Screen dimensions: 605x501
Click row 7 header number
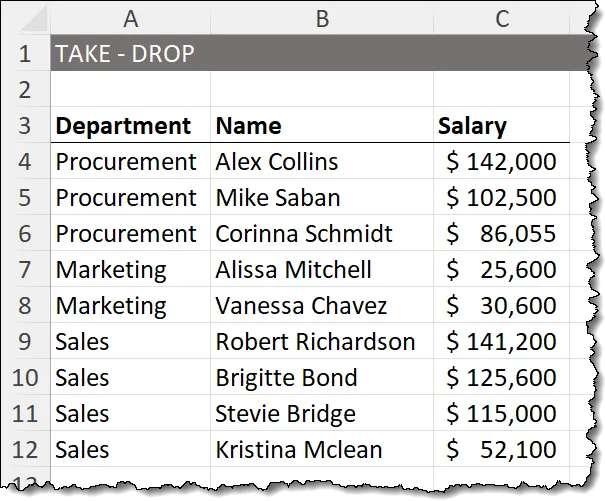pyautogui.click(x=25, y=270)
